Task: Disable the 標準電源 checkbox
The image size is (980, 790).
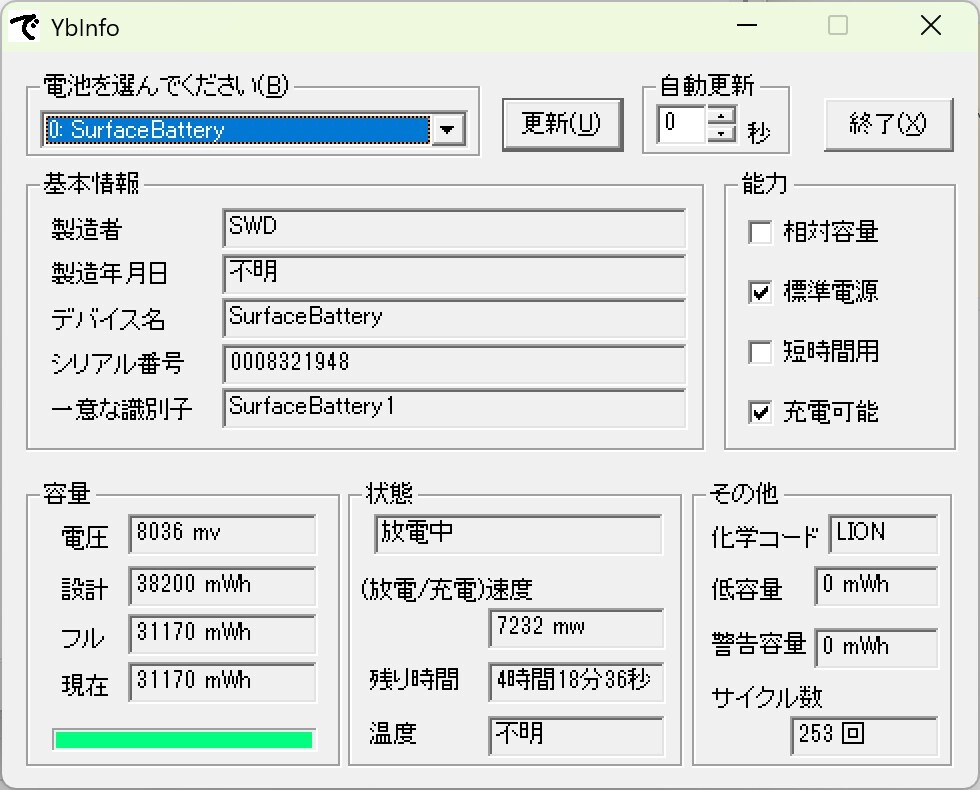Action: [759, 292]
